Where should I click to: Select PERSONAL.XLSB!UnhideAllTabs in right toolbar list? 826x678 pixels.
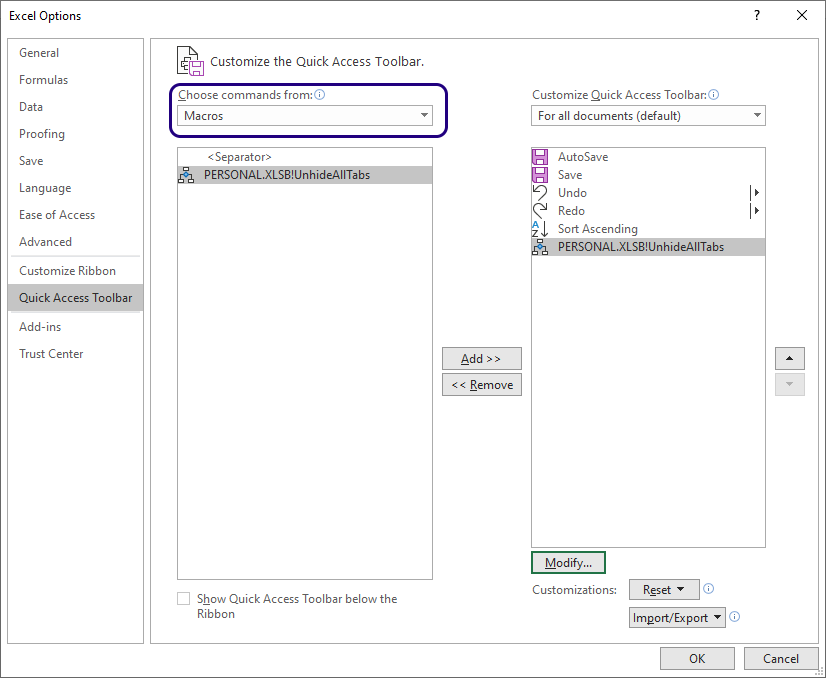click(x=648, y=247)
